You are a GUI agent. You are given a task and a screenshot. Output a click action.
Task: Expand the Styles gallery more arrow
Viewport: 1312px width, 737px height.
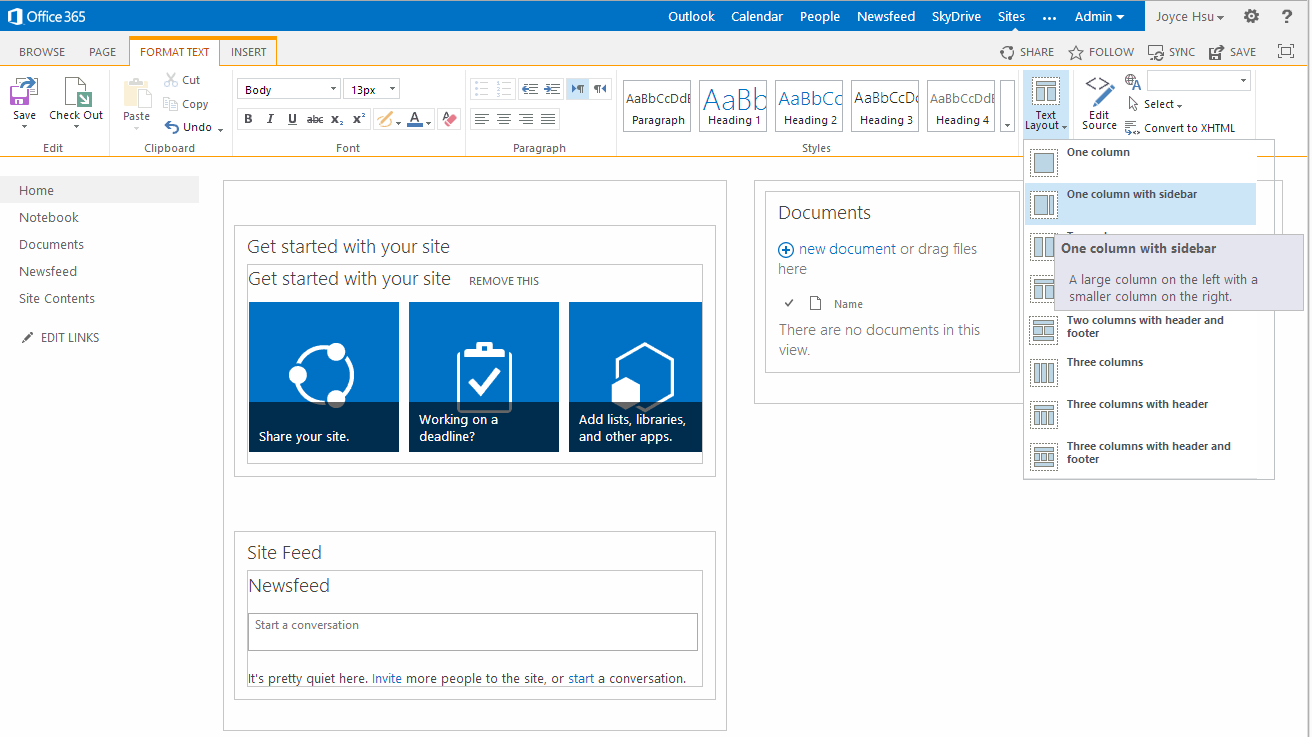(1007, 106)
